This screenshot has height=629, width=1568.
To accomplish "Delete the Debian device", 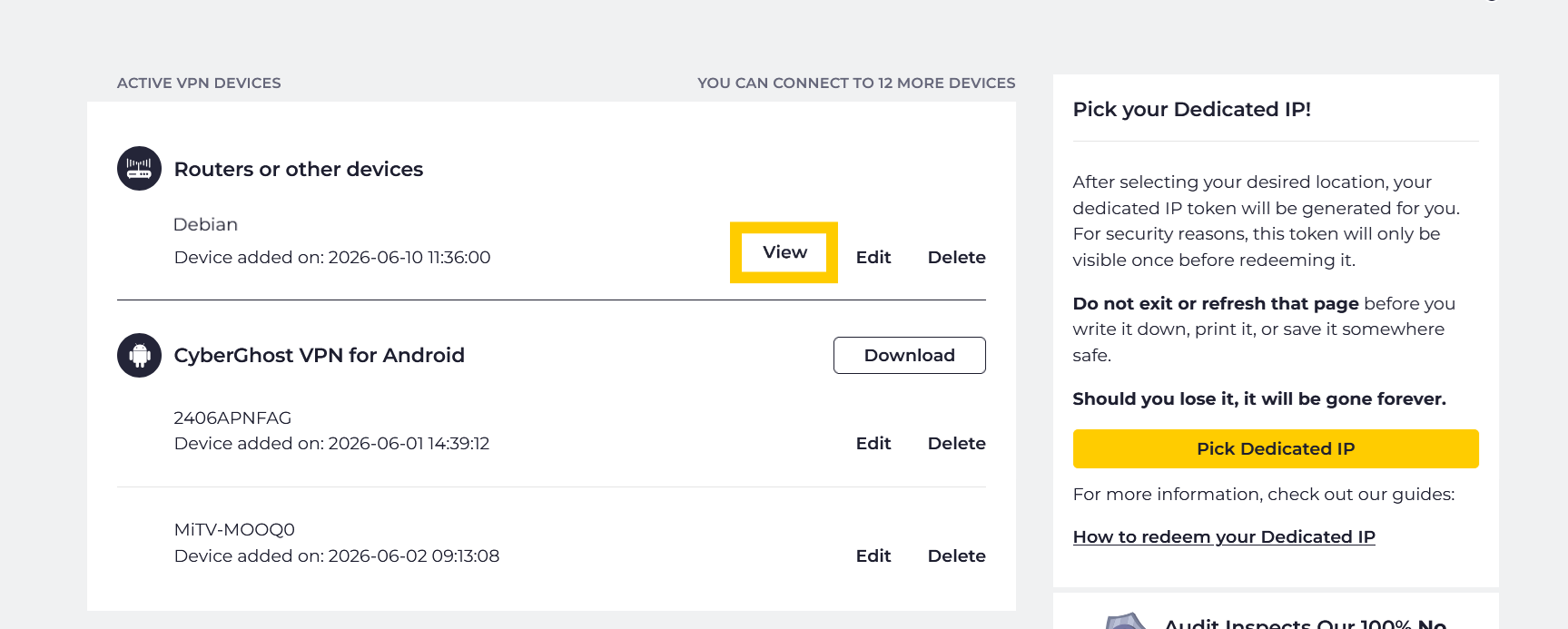I will [x=956, y=258].
